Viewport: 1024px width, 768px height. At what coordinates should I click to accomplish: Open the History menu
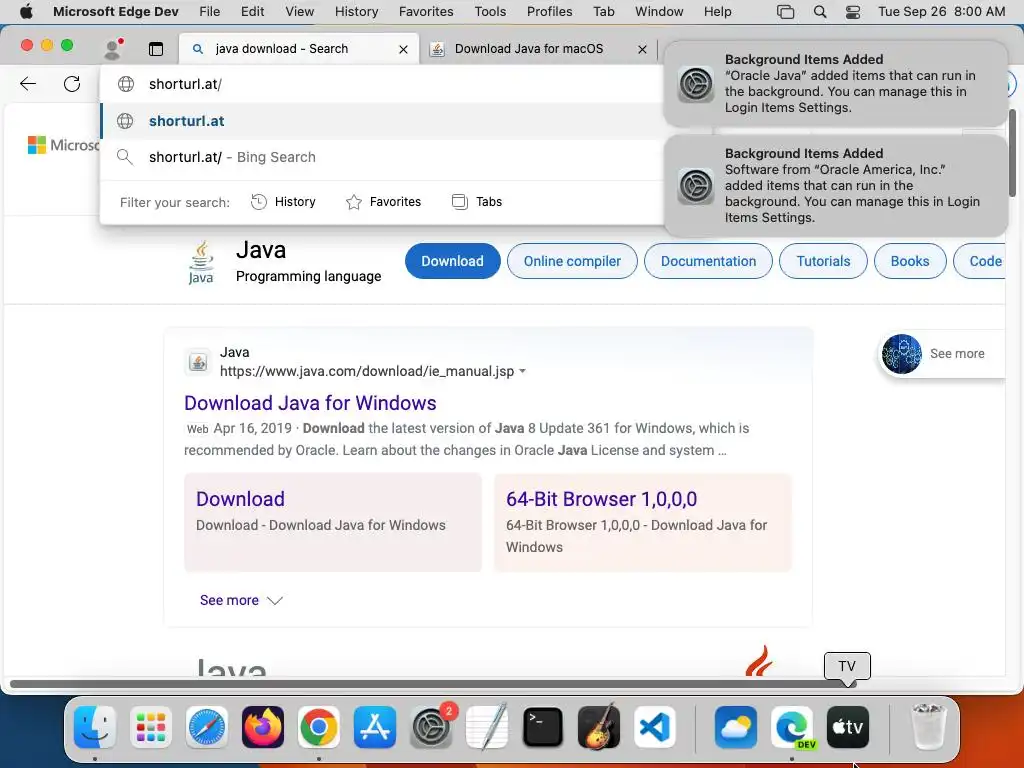point(356,11)
